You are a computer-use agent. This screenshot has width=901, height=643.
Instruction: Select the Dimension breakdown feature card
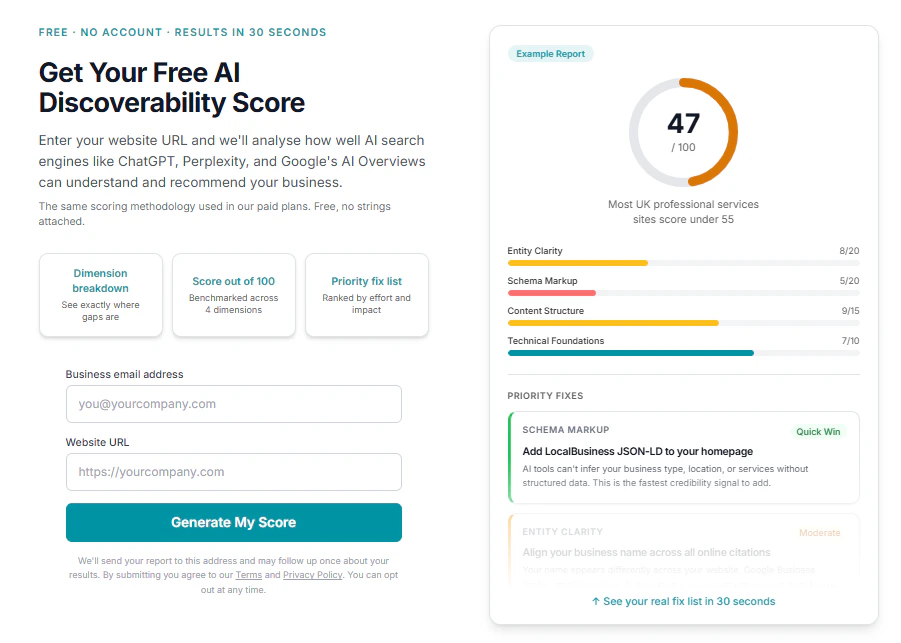[x=100, y=295]
